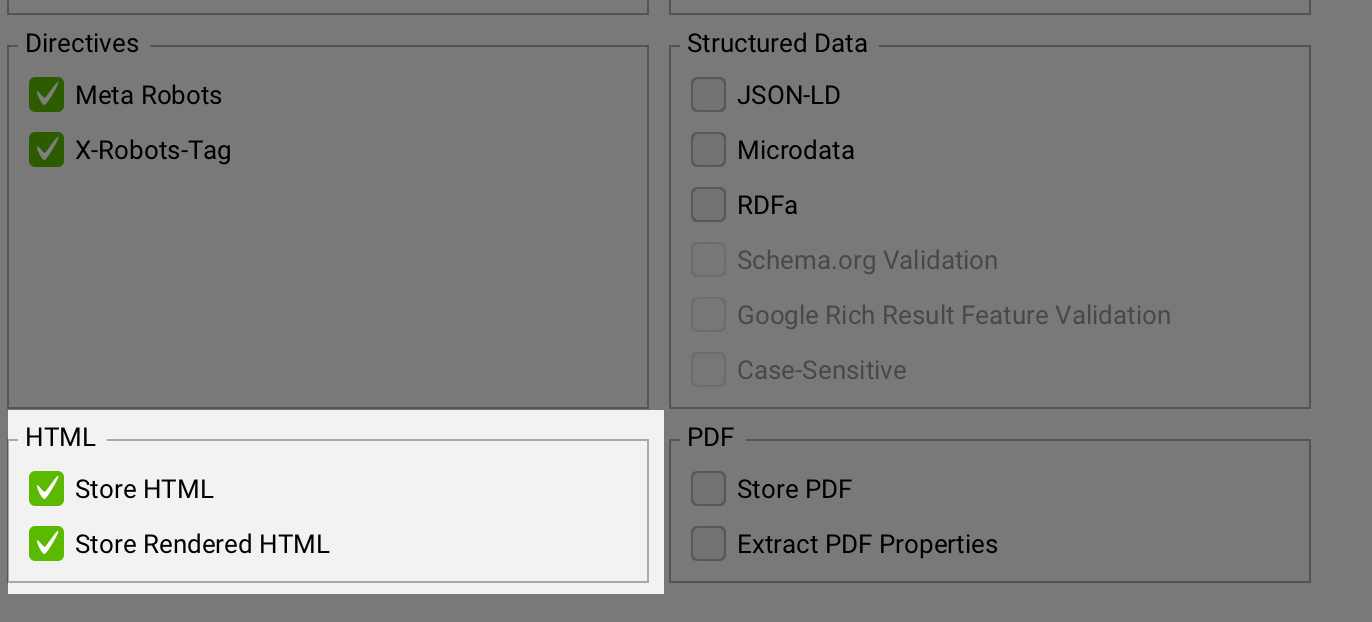Check Google Rich Result Feature Validation

[708, 315]
